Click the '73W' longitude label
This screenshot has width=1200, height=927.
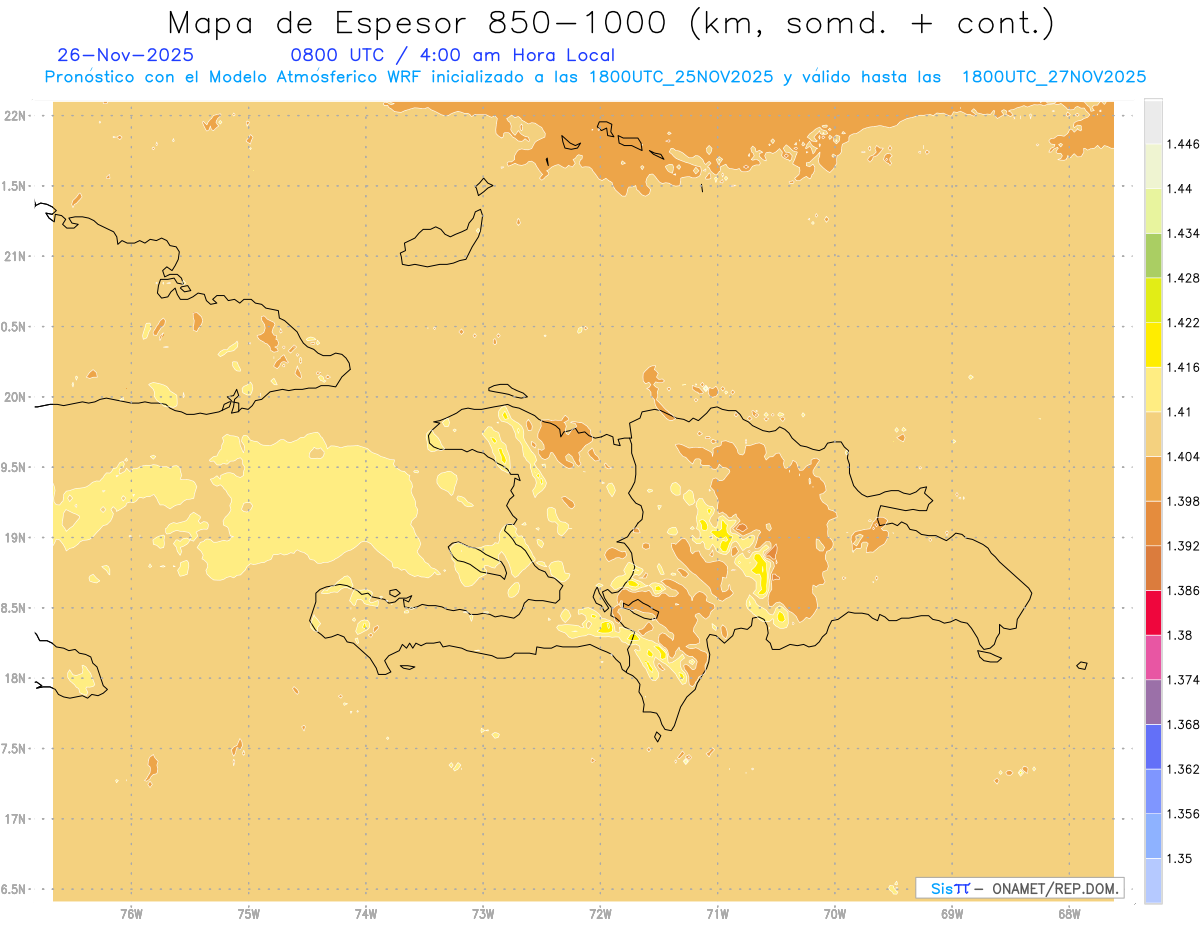(483, 914)
